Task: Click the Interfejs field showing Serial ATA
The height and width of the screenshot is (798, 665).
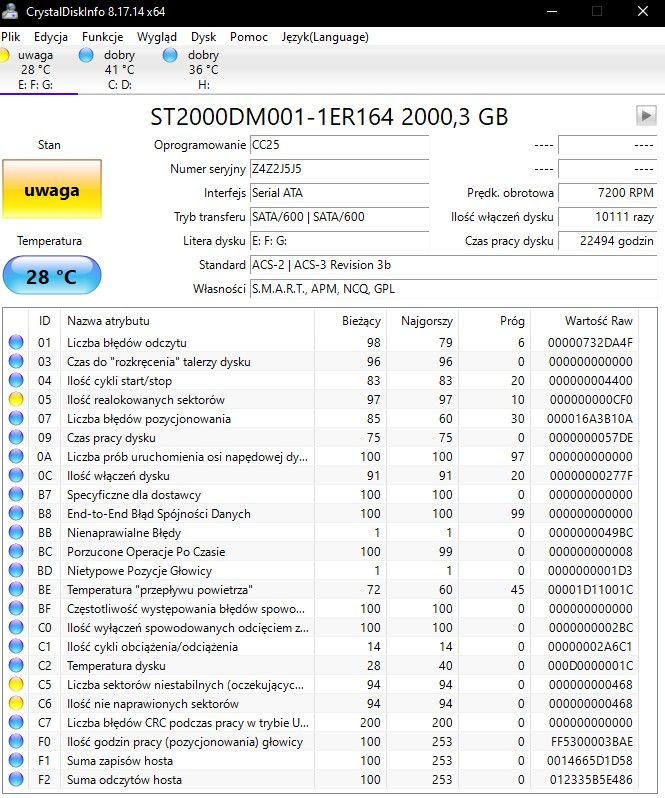Action: pyautogui.click(x=339, y=193)
